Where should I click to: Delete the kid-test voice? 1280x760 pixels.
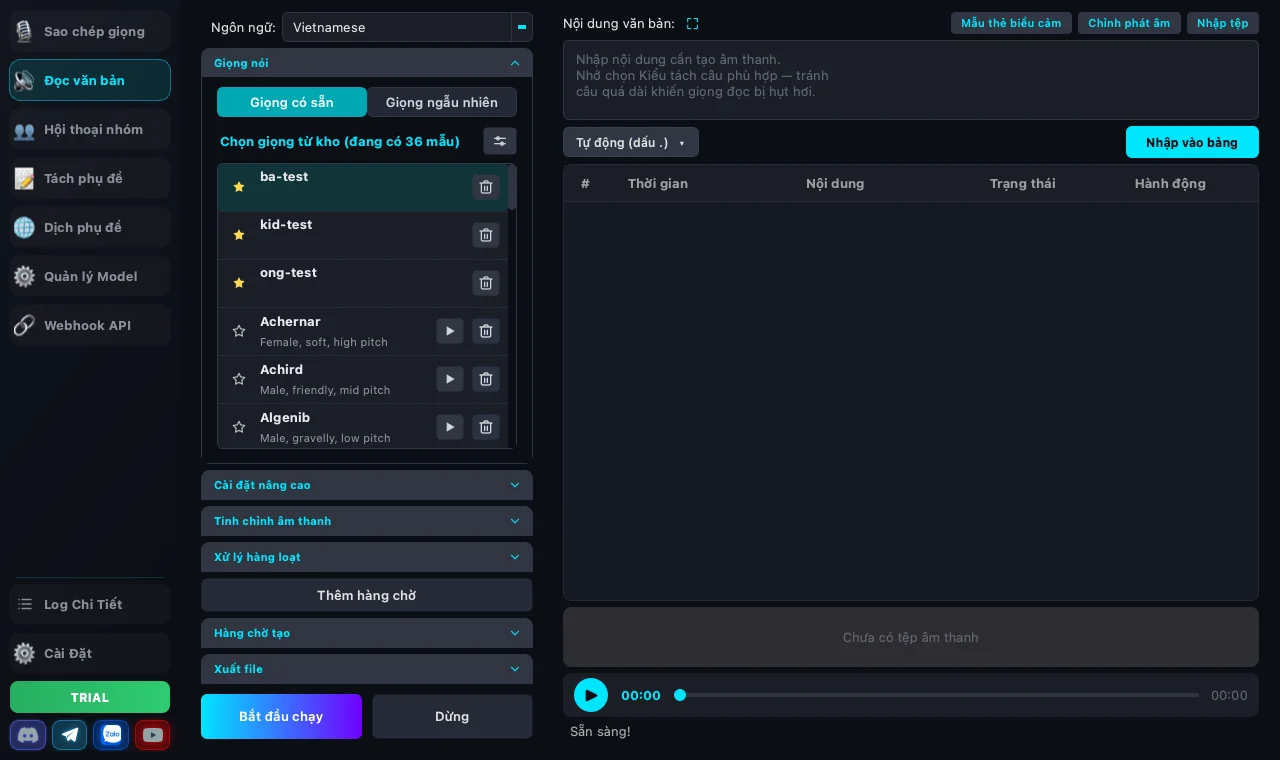click(x=486, y=235)
